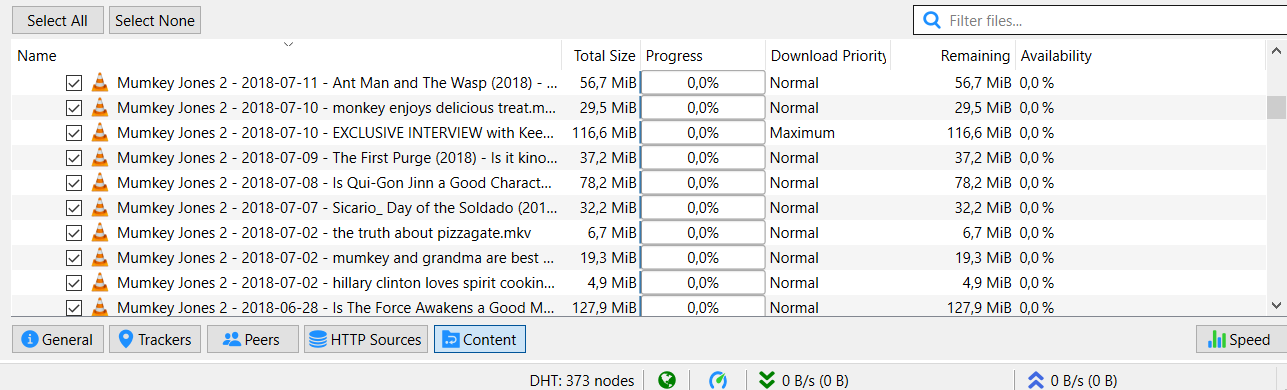Click VLC cone icon of Ant Man file
This screenshot has width=1287, height=390.
[x=99, y=83]
